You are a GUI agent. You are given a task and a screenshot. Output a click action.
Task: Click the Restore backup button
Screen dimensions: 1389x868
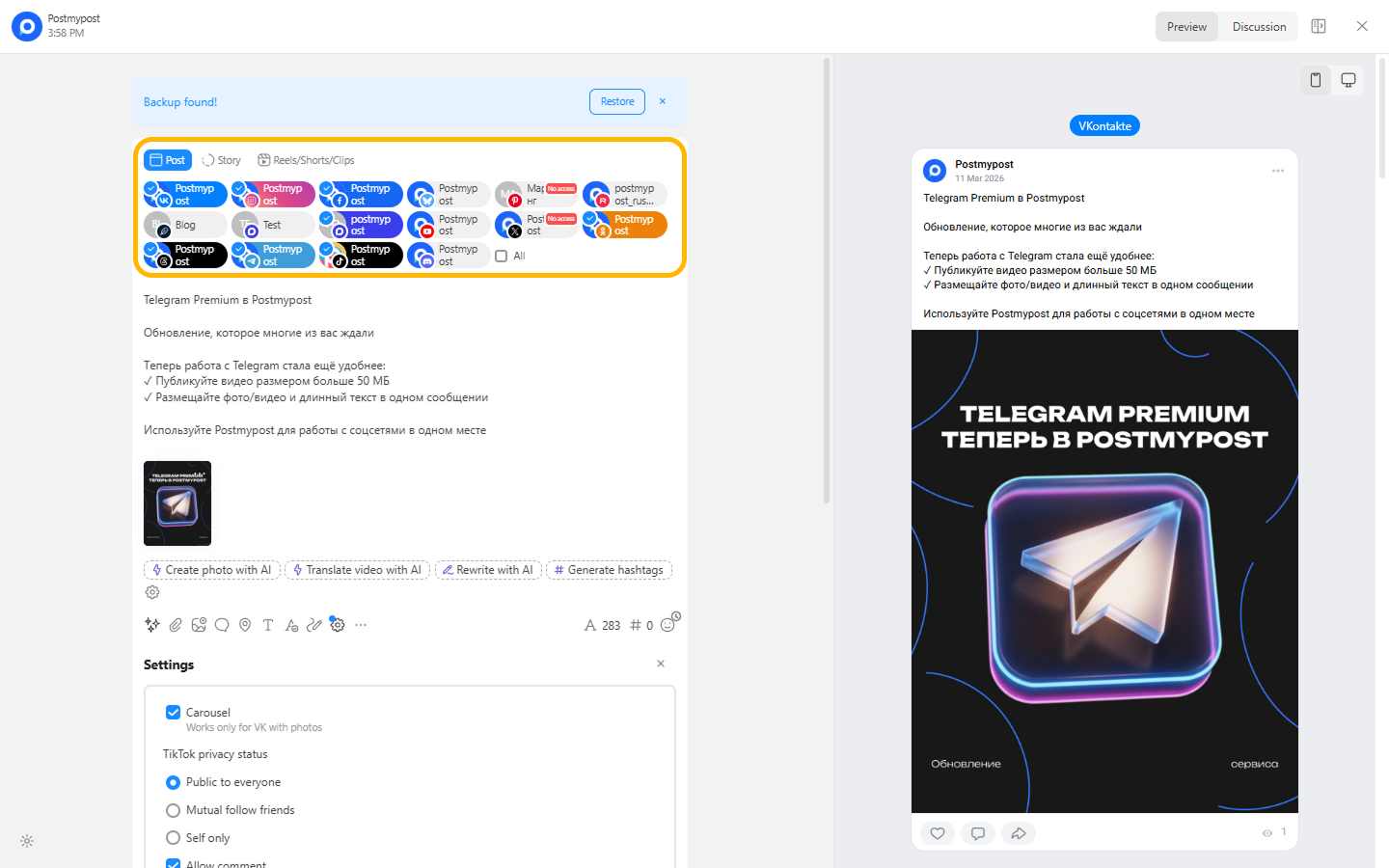[617, 102]
